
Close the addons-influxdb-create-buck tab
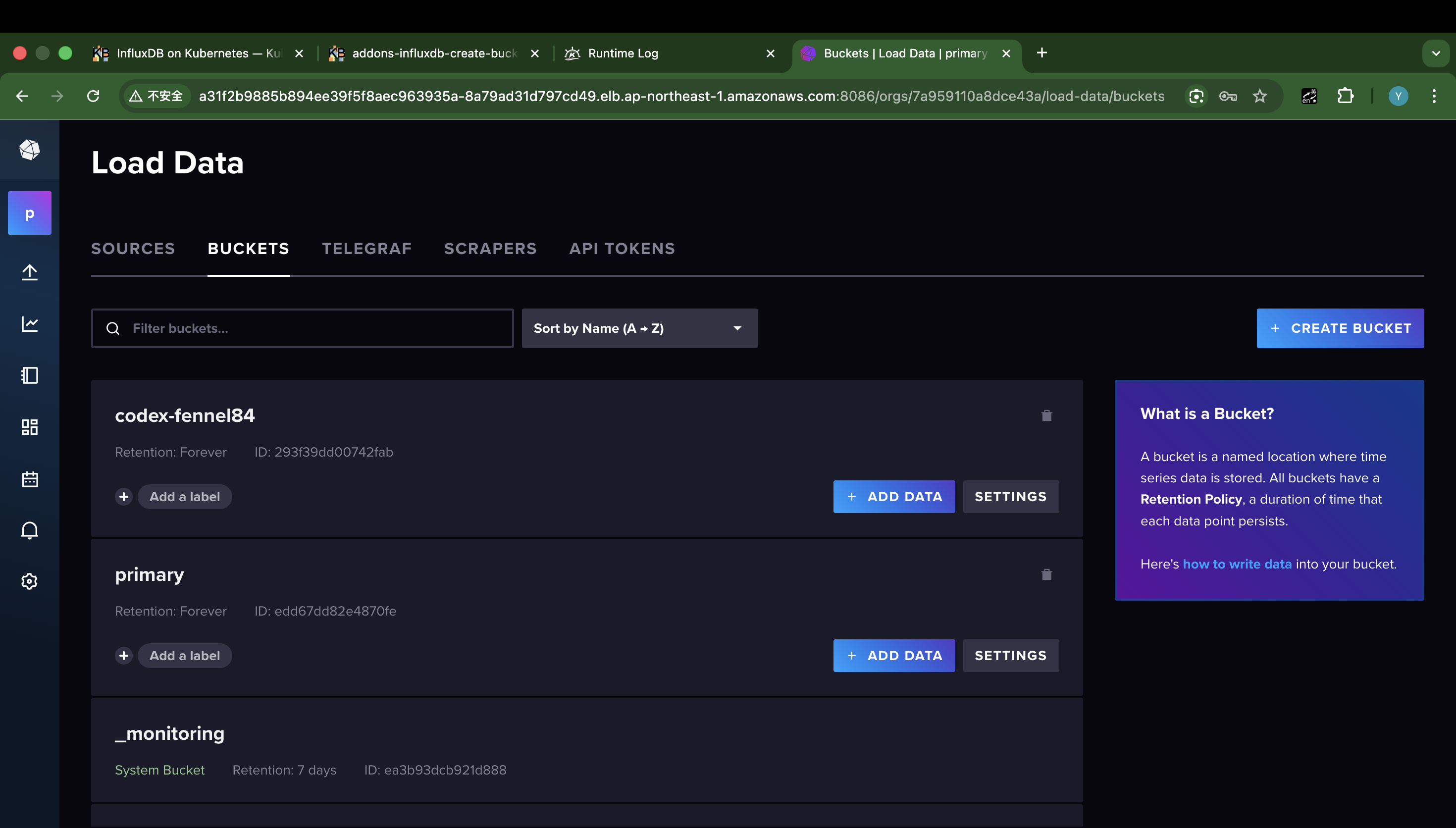pos(534,53)
